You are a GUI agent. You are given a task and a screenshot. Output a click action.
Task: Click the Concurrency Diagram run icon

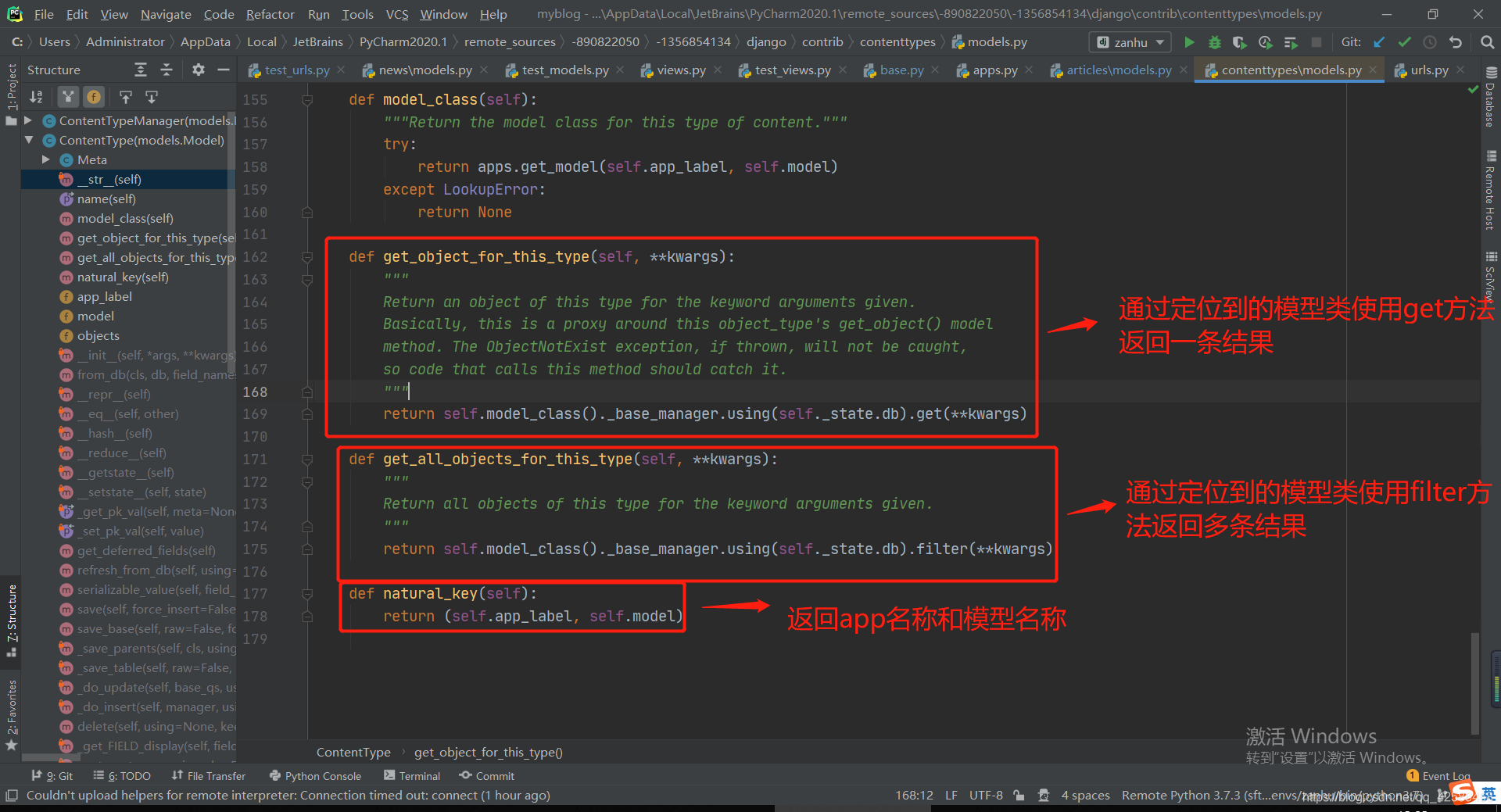(1291, 42)
